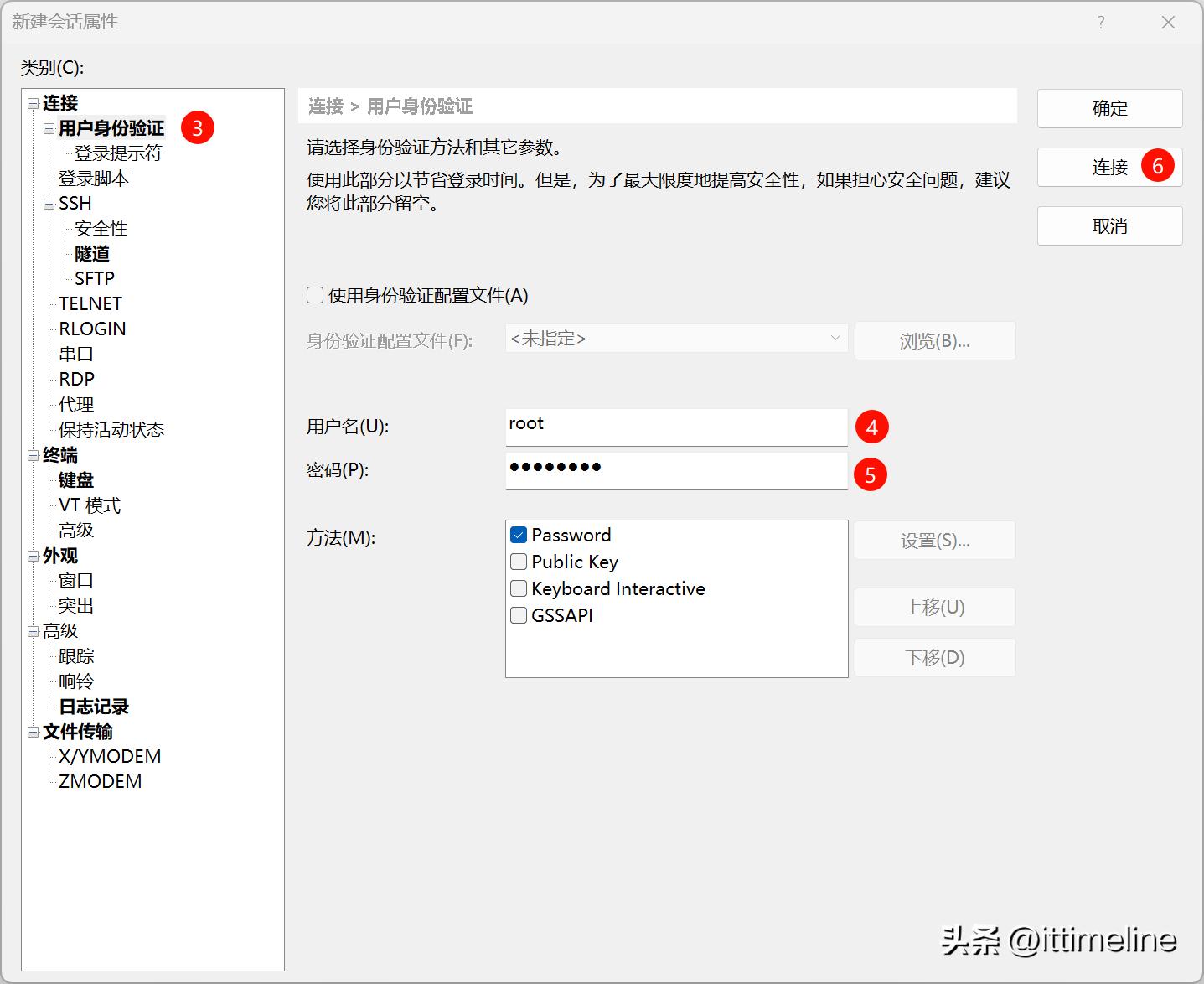Collapse the 终端 category expander
Viewport: 1204px width, 984px height.
34,455
